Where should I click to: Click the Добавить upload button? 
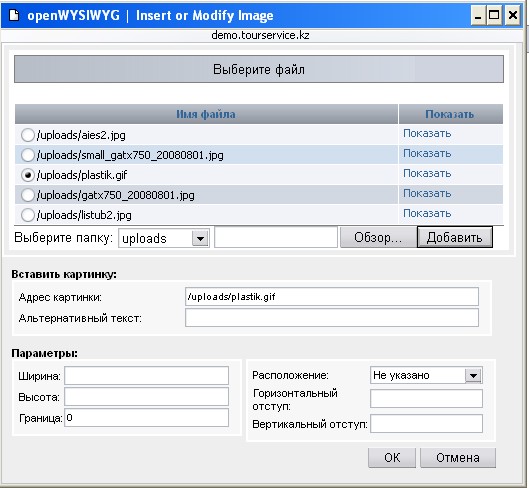tap(454, 237)
